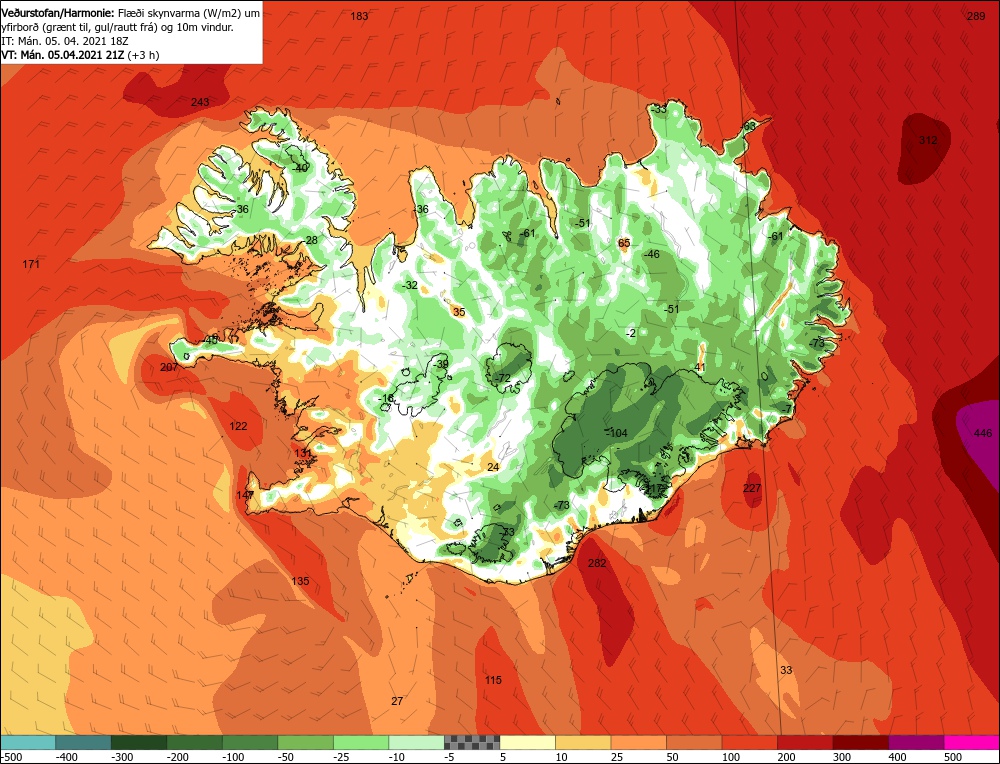Select the bright magenta above-500 swatch
This screenshot has height=764, width=1000.
click(971, 742)
